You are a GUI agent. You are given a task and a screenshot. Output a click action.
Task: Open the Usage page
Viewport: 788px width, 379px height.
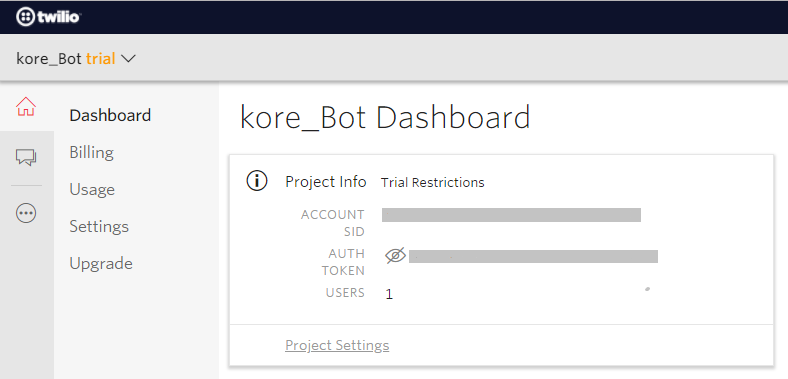92,190
